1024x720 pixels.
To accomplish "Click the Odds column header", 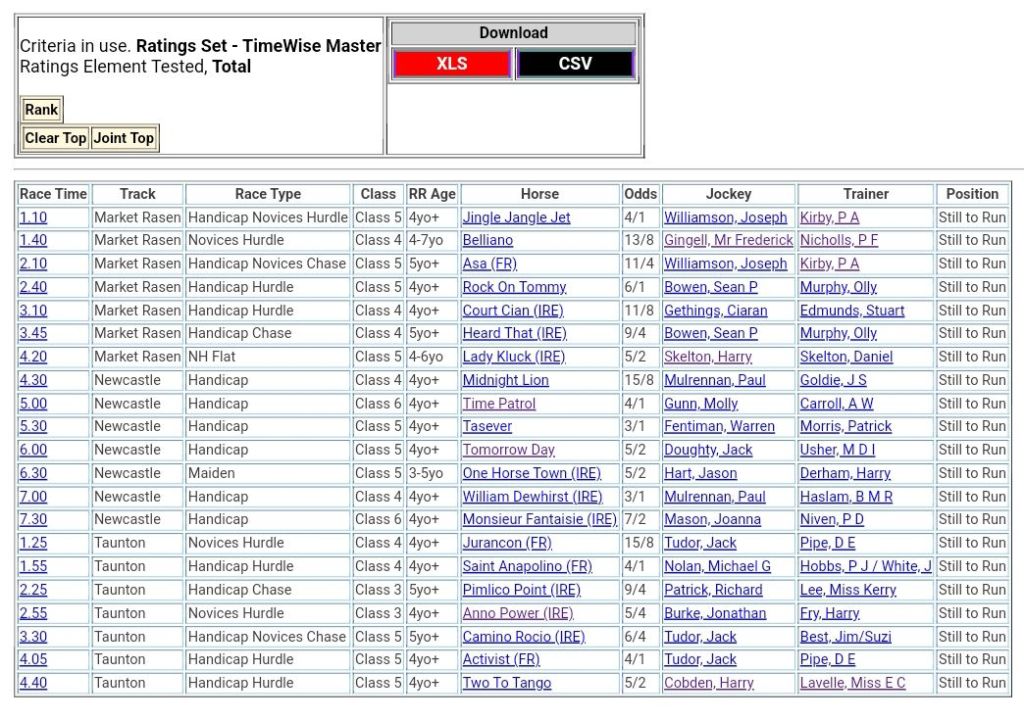I will (640, 194).
